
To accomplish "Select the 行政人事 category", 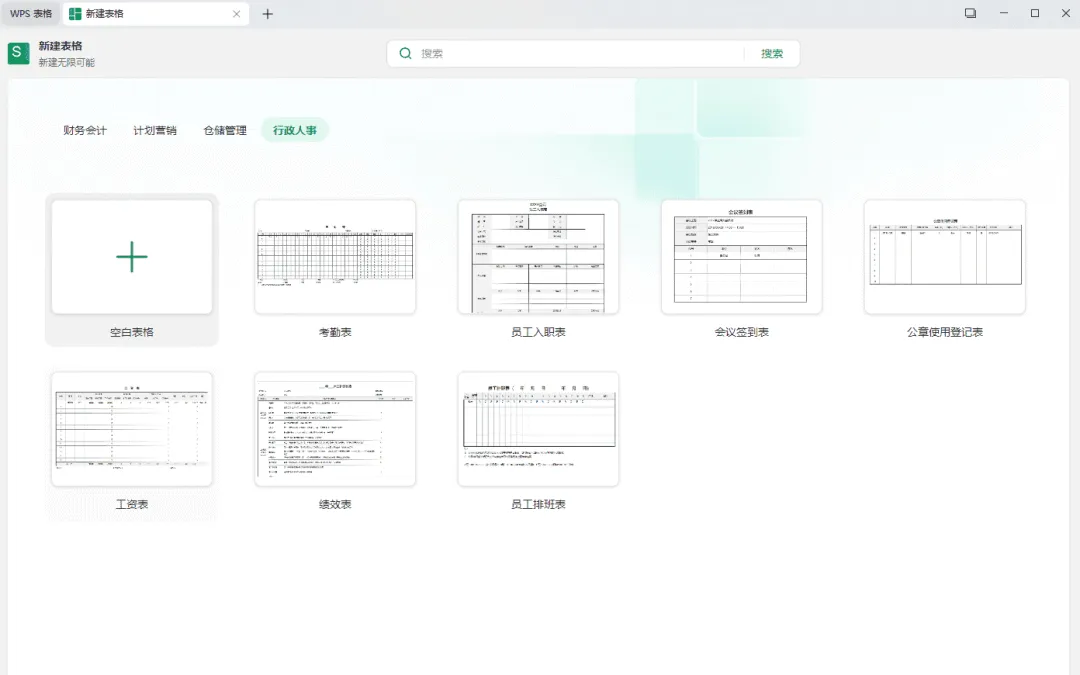I will [x=295, y=130].
